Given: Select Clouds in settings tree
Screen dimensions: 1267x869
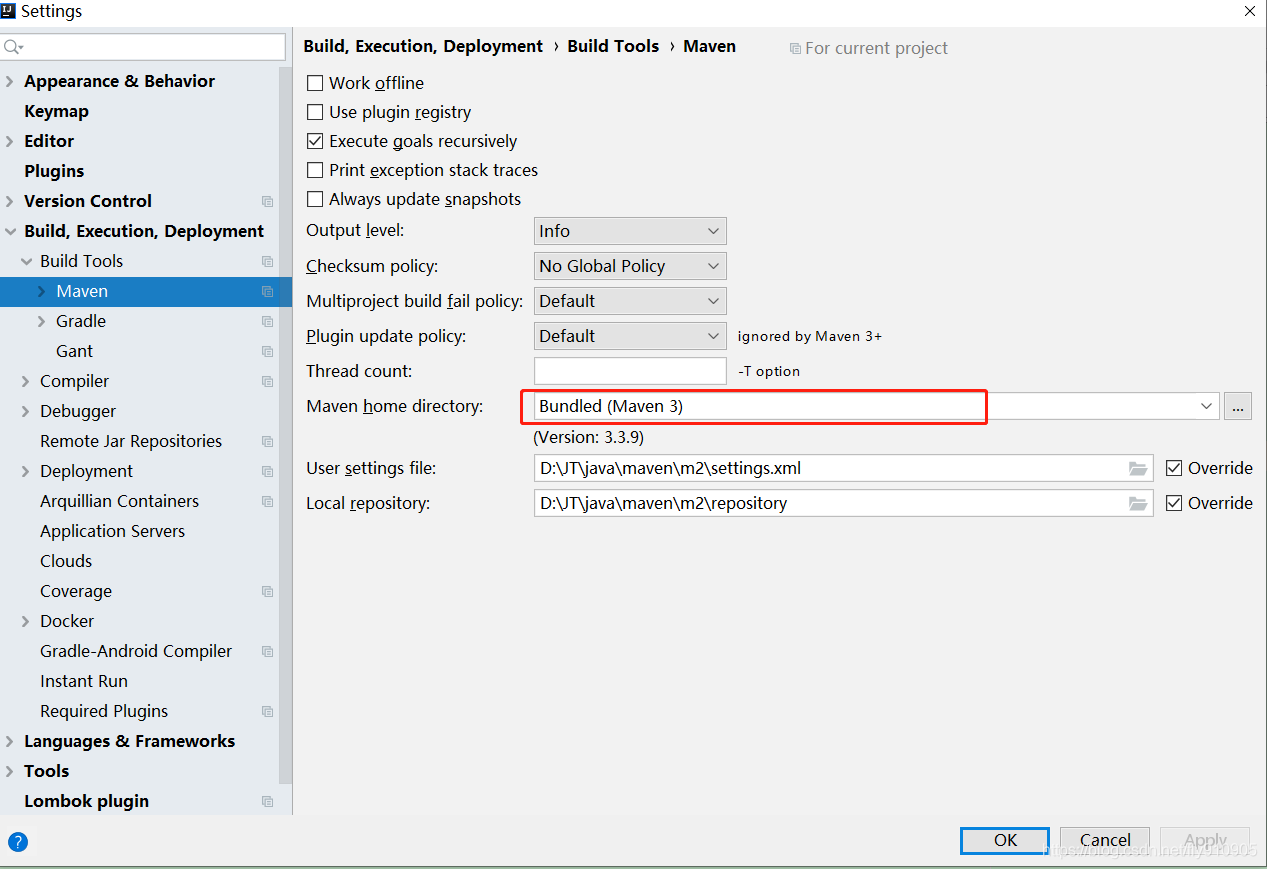Looking at the screenshot, I should point(66,561).
